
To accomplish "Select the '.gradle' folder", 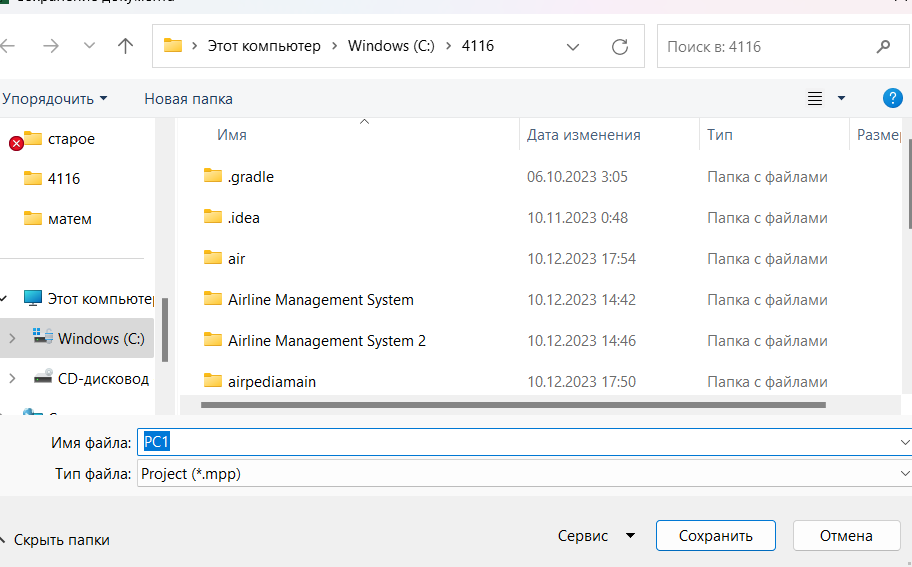I will click(250, 177).
